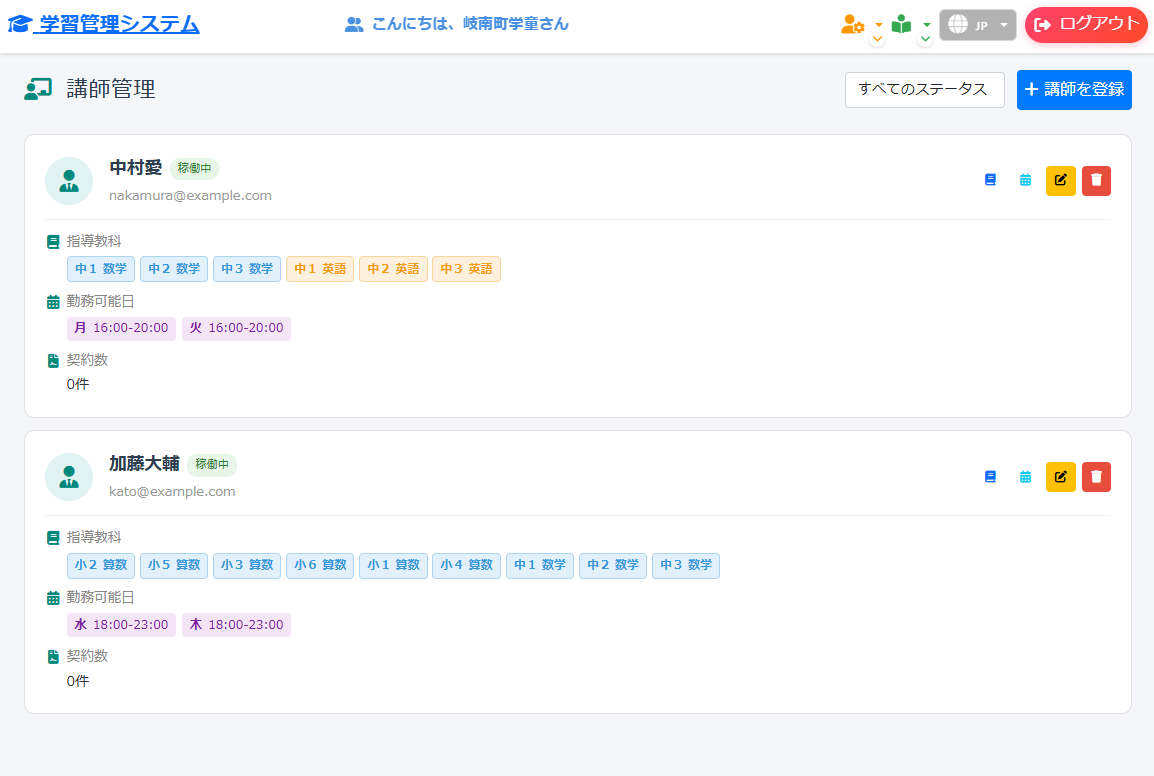The width and height of the screenshot is (1154, 776).
Task: Open the blue book icon for 加藤大輔
Action: coord(991,477)
